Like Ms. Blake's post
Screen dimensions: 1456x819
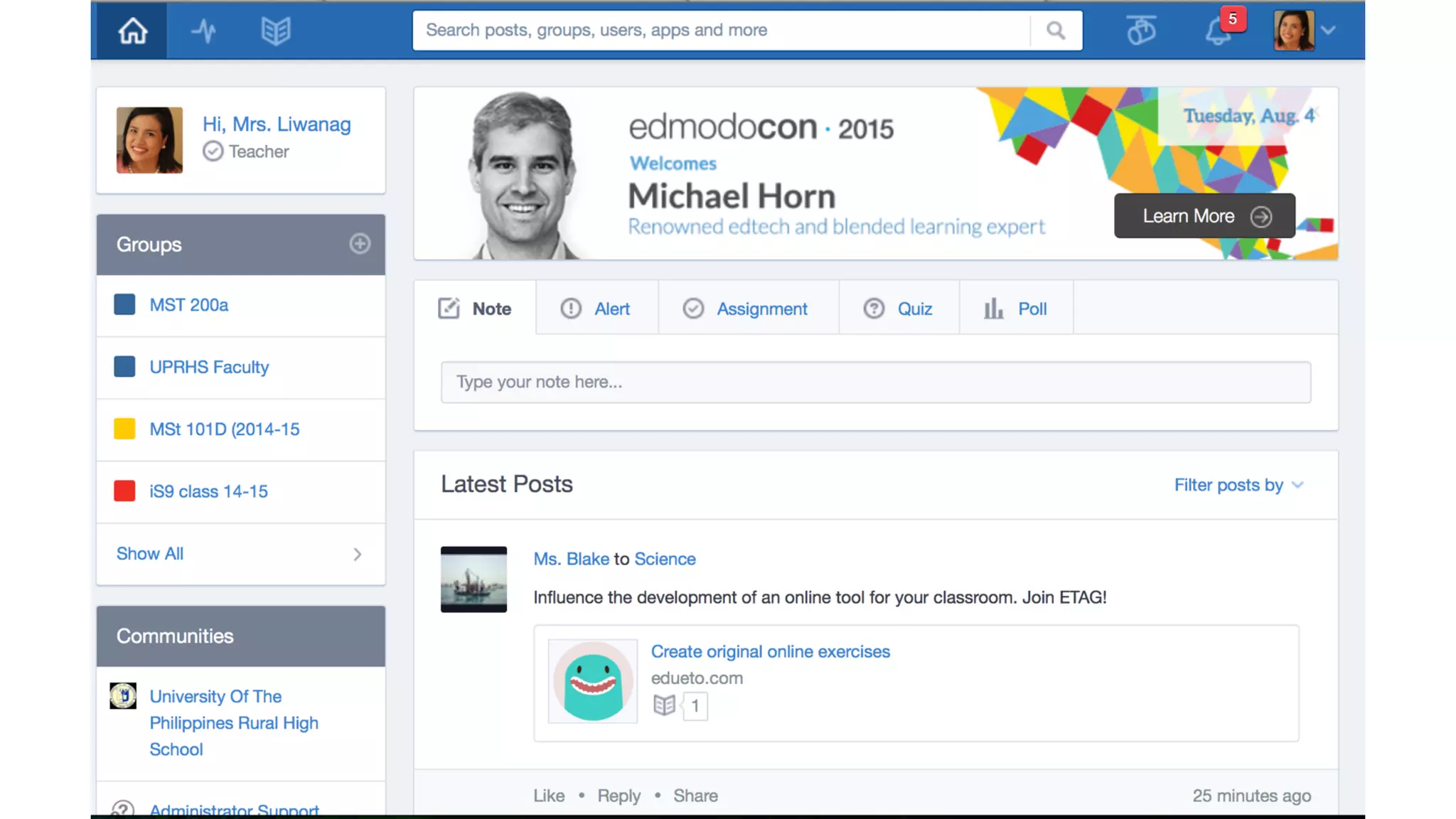549,796
